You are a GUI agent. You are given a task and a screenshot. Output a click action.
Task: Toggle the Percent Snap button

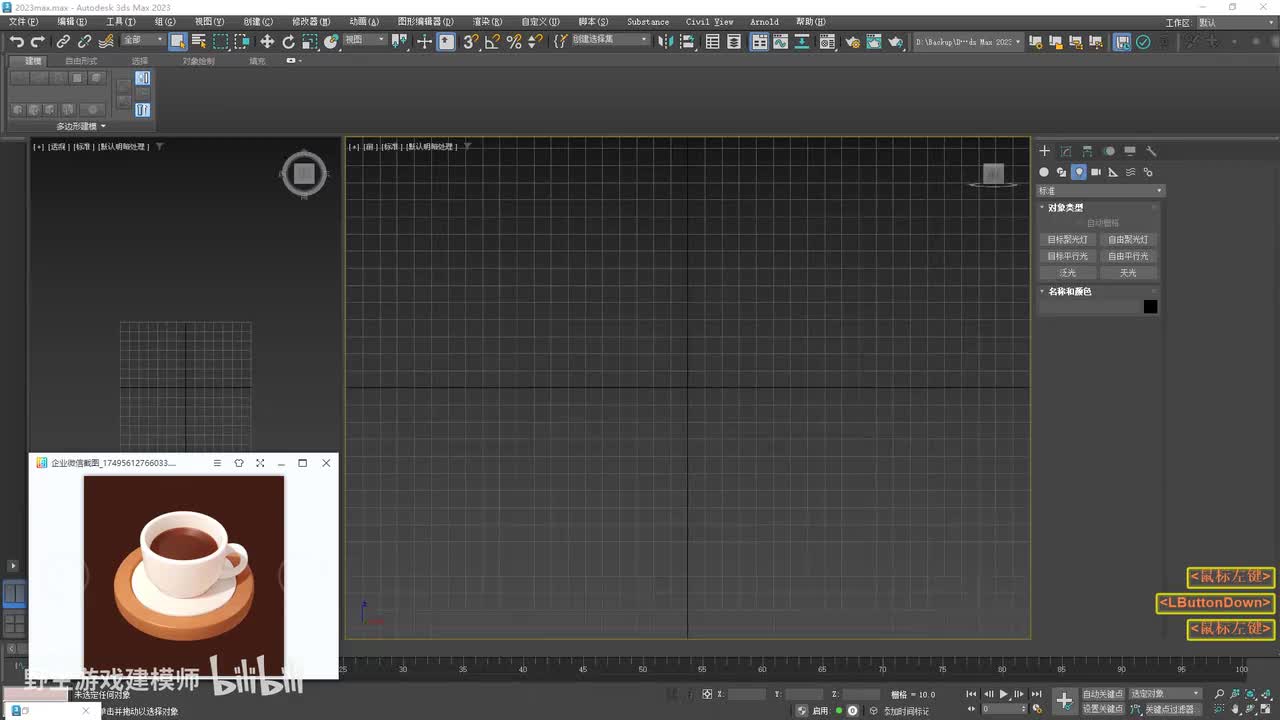pyautogui.click(x=514, y=41)
